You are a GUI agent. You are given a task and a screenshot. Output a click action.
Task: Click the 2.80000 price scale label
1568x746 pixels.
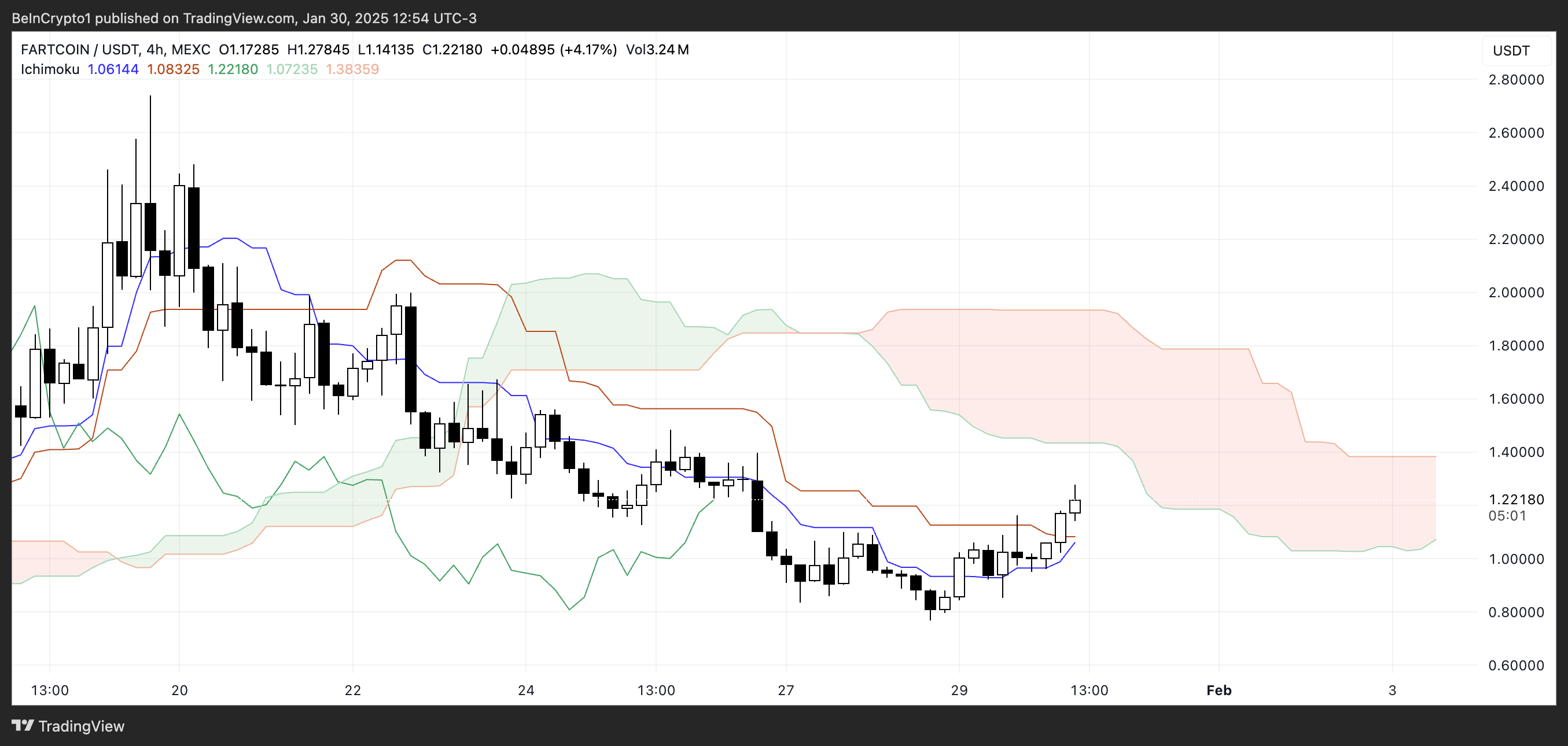(x=1516, y=80)
